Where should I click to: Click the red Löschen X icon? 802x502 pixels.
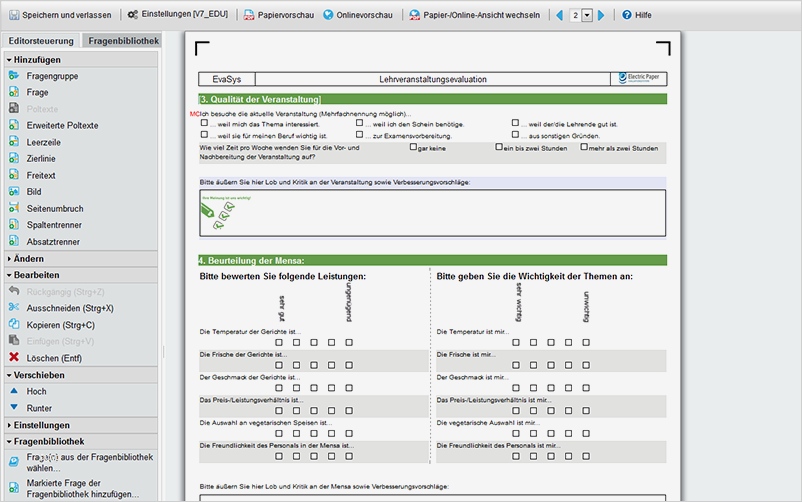point(14,357)
